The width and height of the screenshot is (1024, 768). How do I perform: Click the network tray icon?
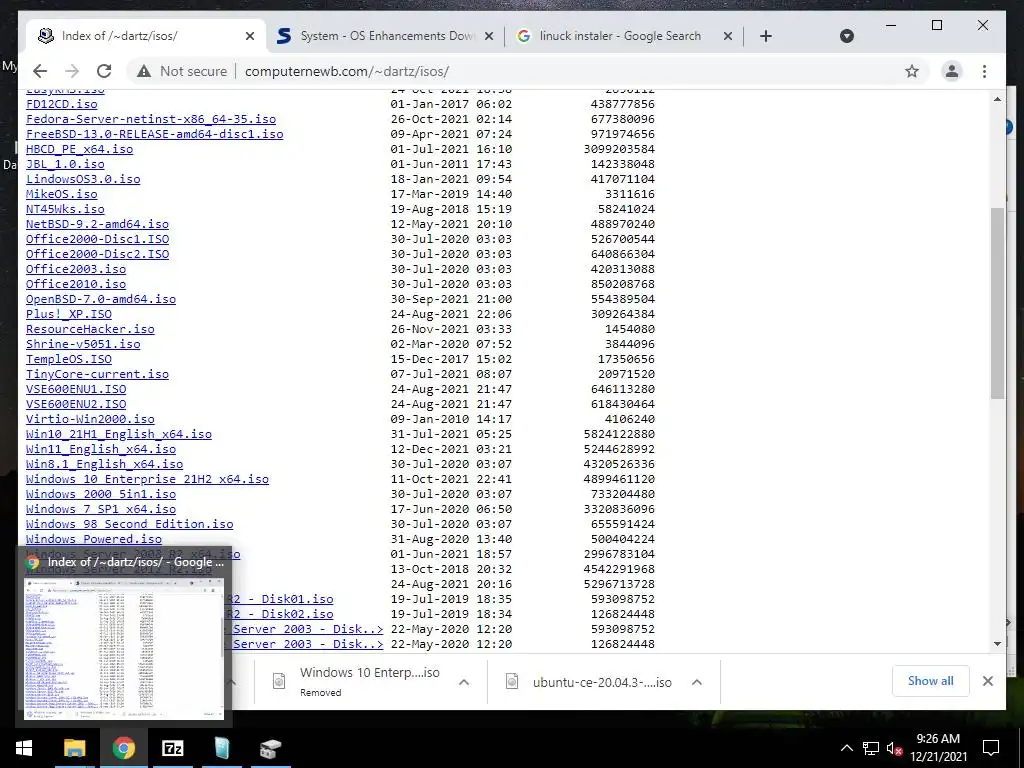coord(871,748)
